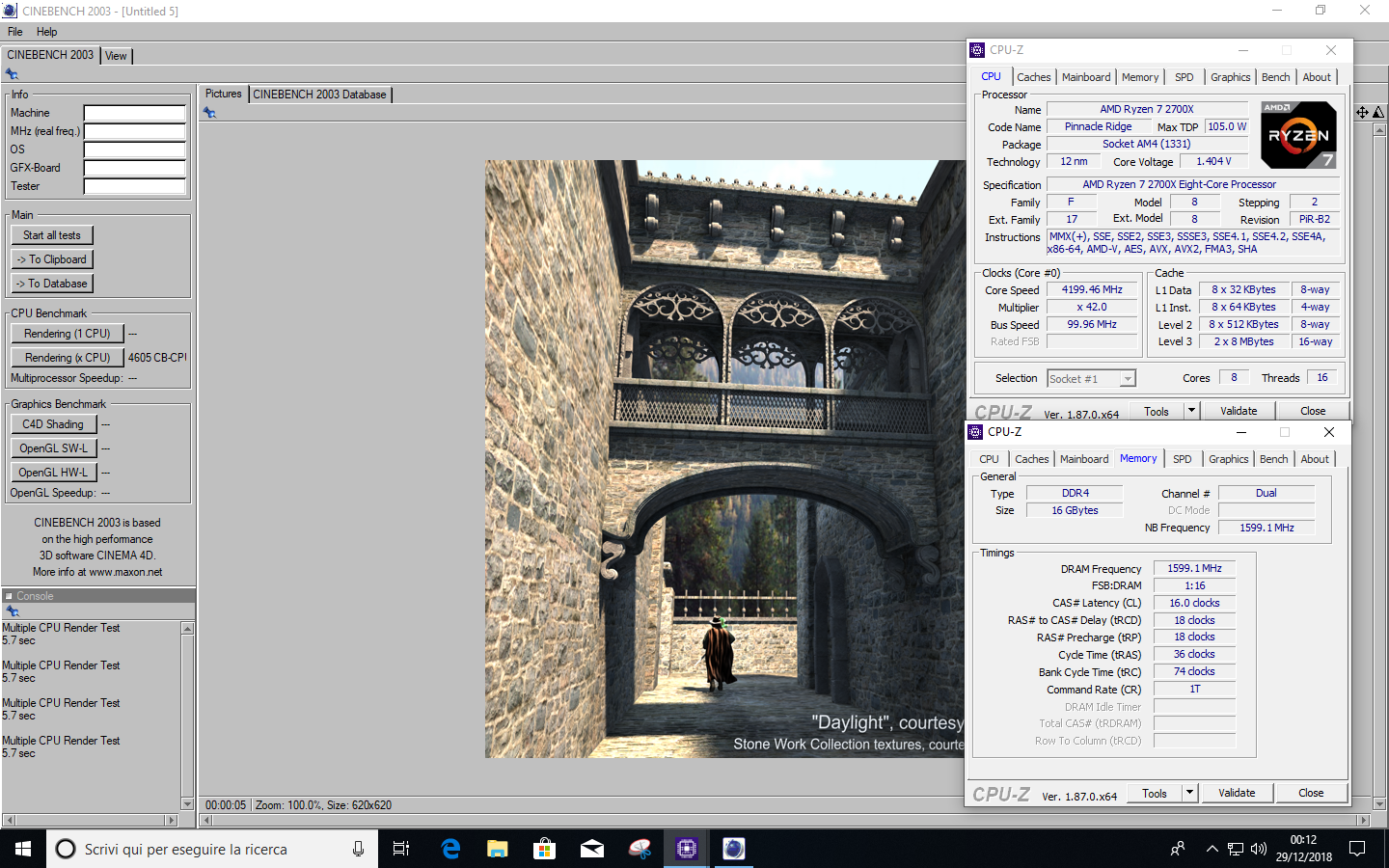
Task: Click the AMD Ryzen 7 logo in CPU-Z
Action: (x=1299, y=135)
